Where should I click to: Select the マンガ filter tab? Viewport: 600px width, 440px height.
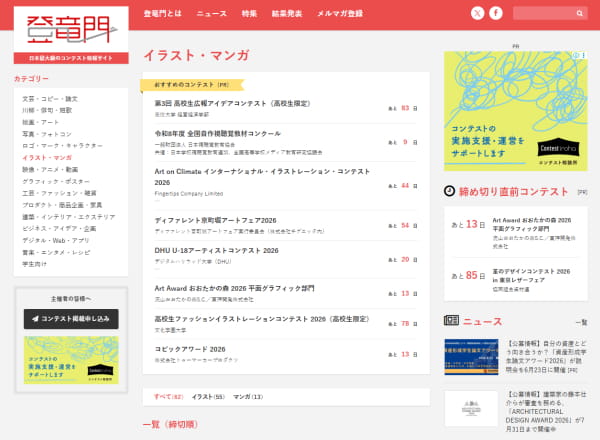pos(248,397)
